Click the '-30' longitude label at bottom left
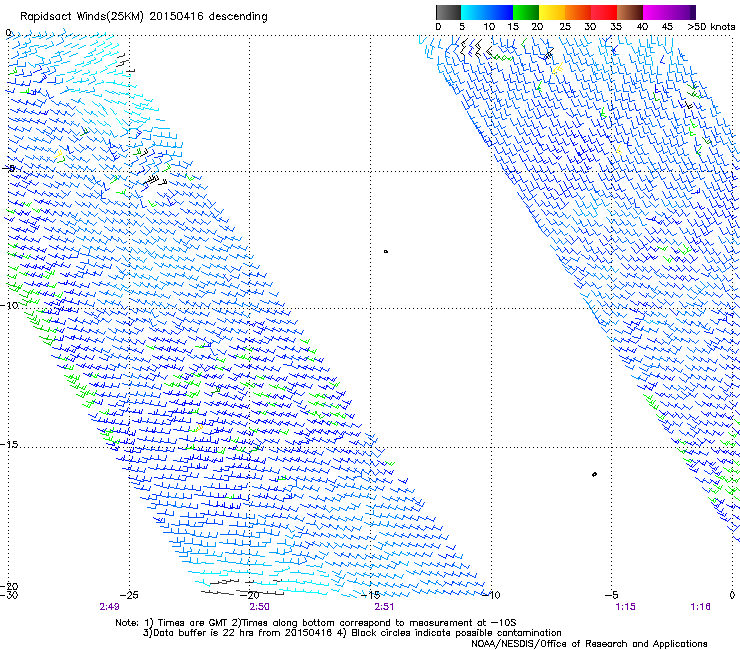 coord(9,595)
